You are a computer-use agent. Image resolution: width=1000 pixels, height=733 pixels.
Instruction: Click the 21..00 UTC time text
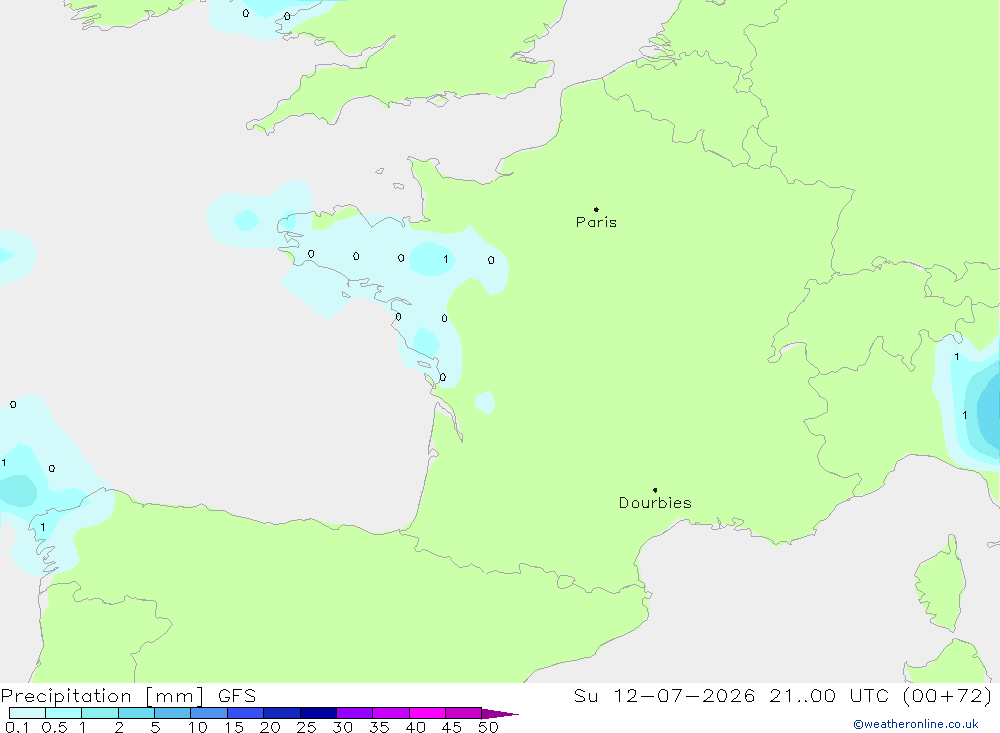[829, 696]
